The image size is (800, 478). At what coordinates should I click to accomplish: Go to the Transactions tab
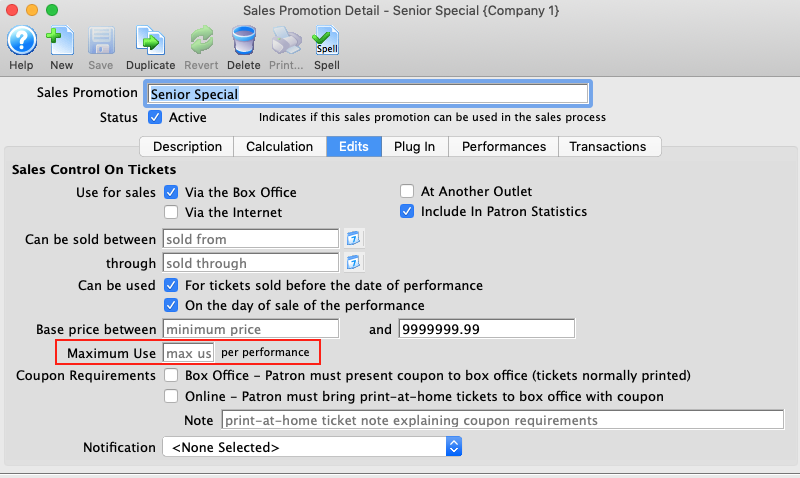[x=608, y=146]
